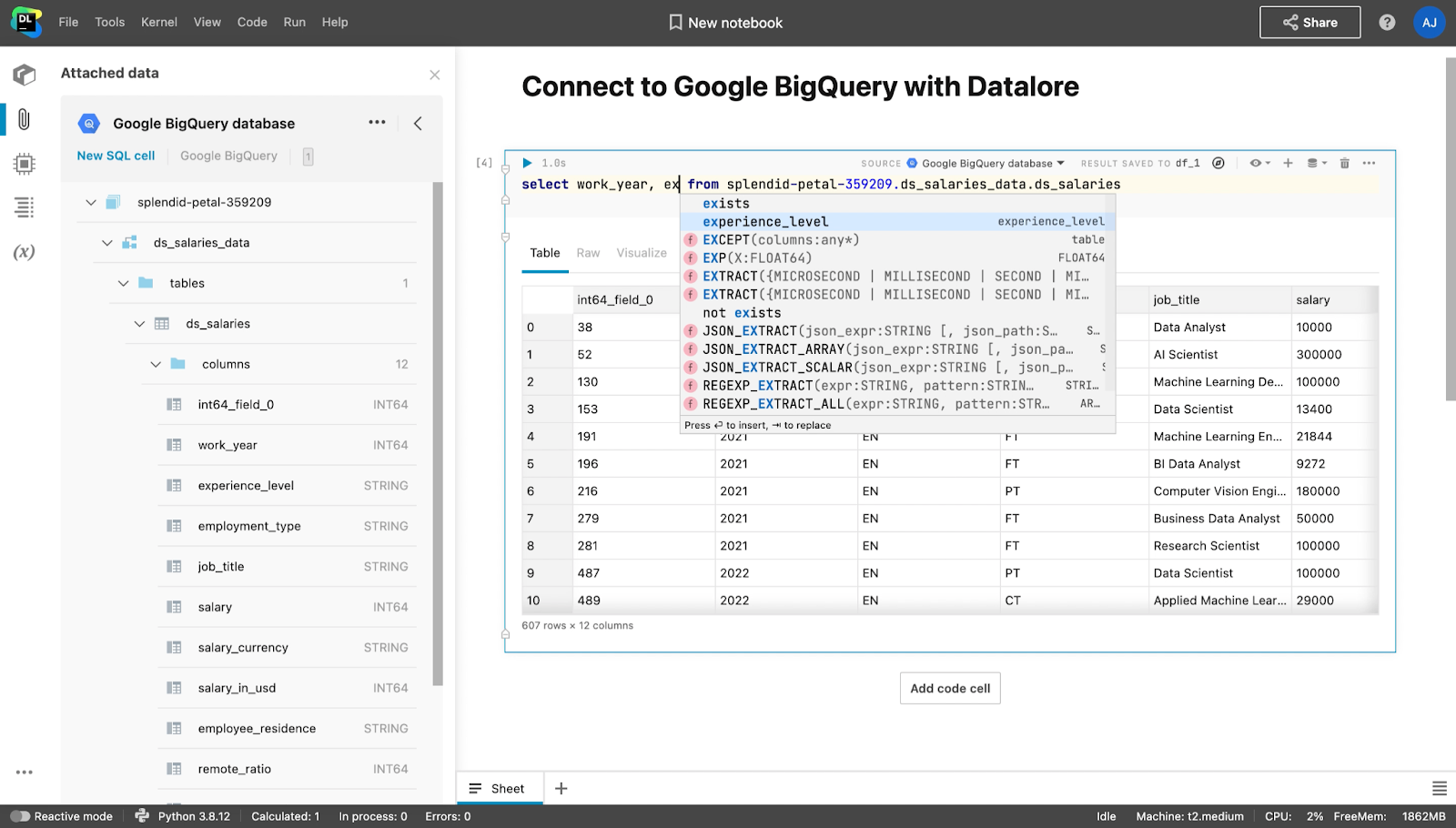Click the Datalore logo icon

[x=25, y=22]
